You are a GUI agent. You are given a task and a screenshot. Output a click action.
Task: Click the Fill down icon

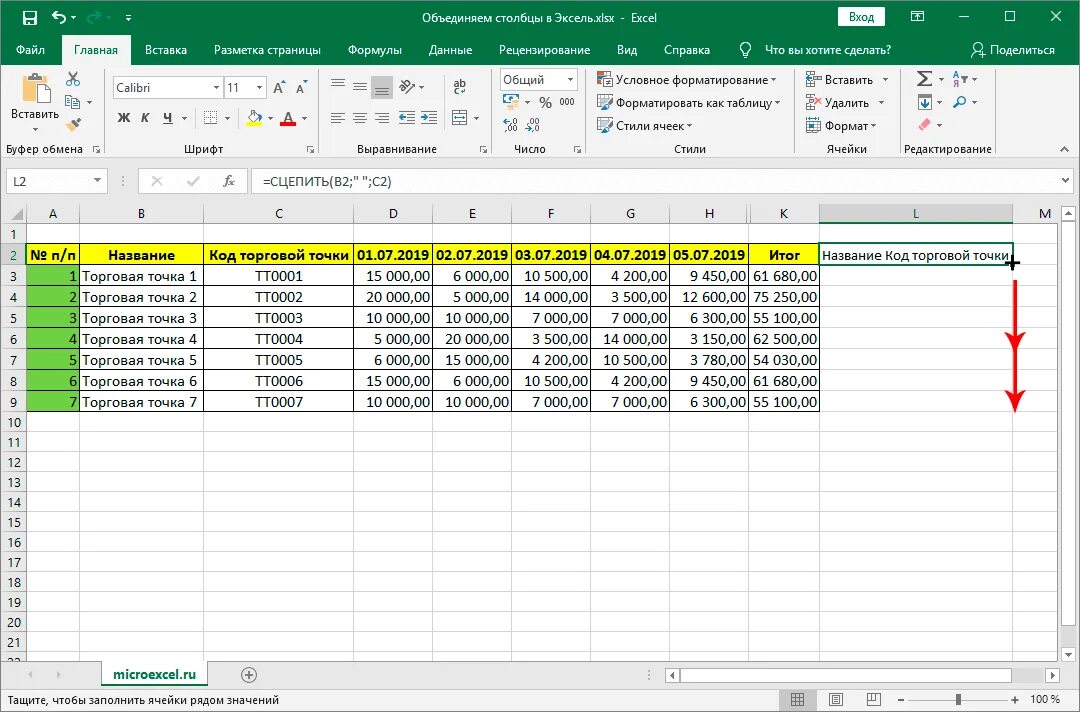(924, 103)
